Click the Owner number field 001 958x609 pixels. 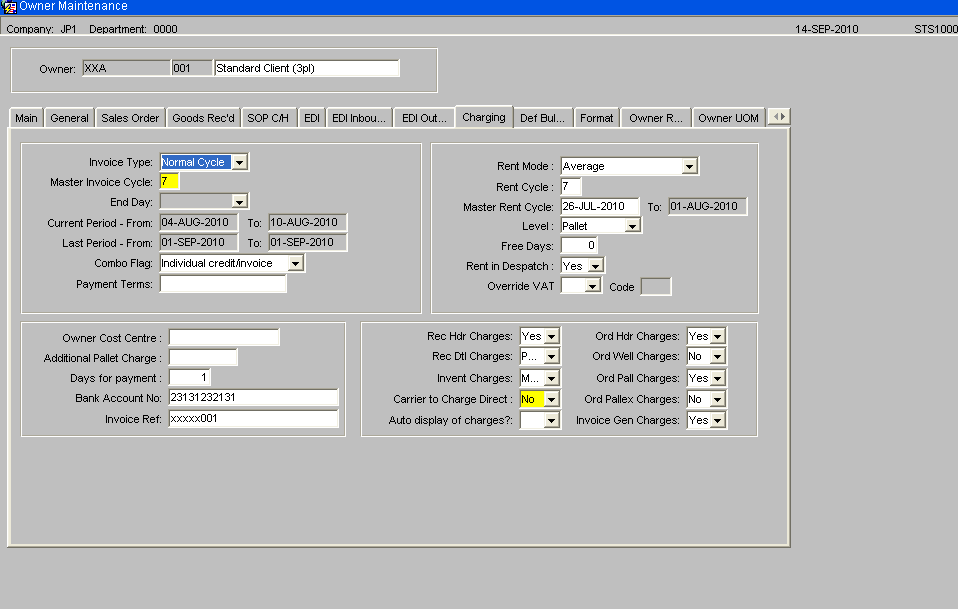point(192,68)
